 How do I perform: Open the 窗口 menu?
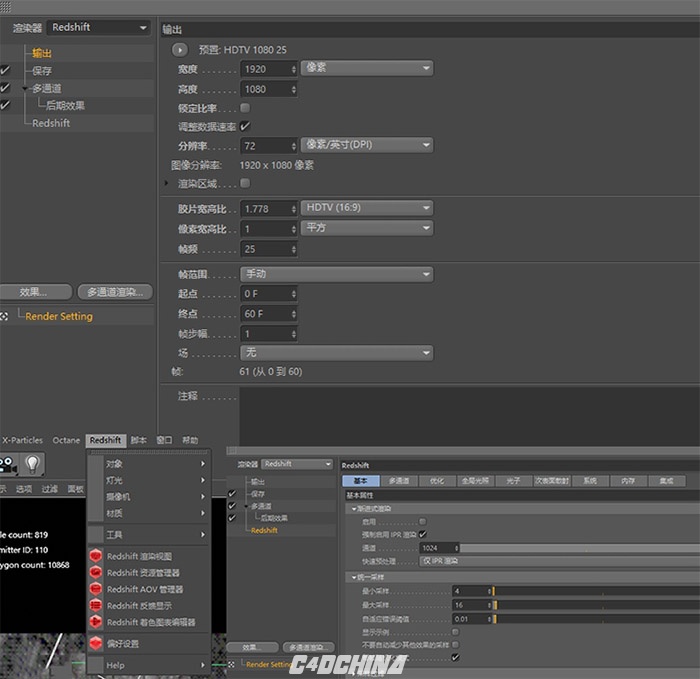pyautogui.click(x=164, y=440)
